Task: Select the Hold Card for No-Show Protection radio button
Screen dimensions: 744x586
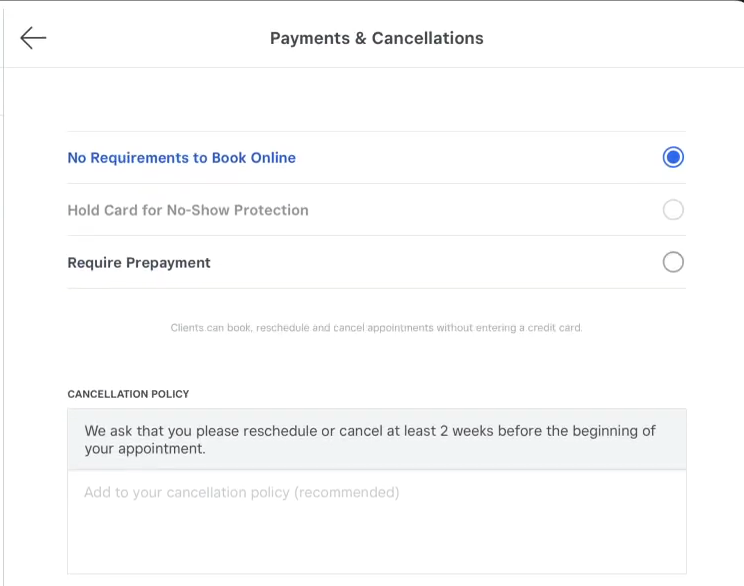Action: tap(673, 210)
